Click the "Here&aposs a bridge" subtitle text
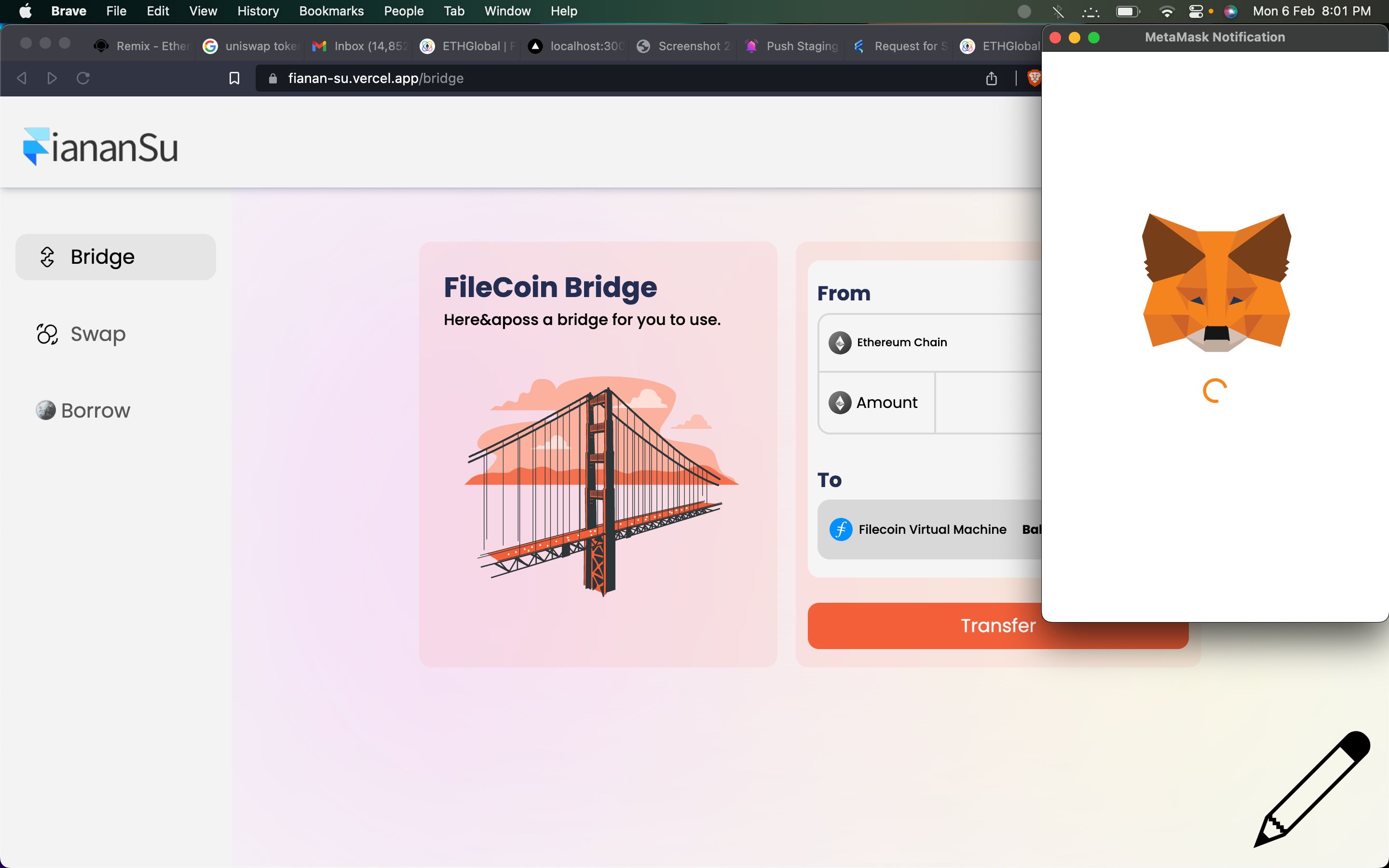This screenshot has width=1389, height=868. tap(582, 319)
